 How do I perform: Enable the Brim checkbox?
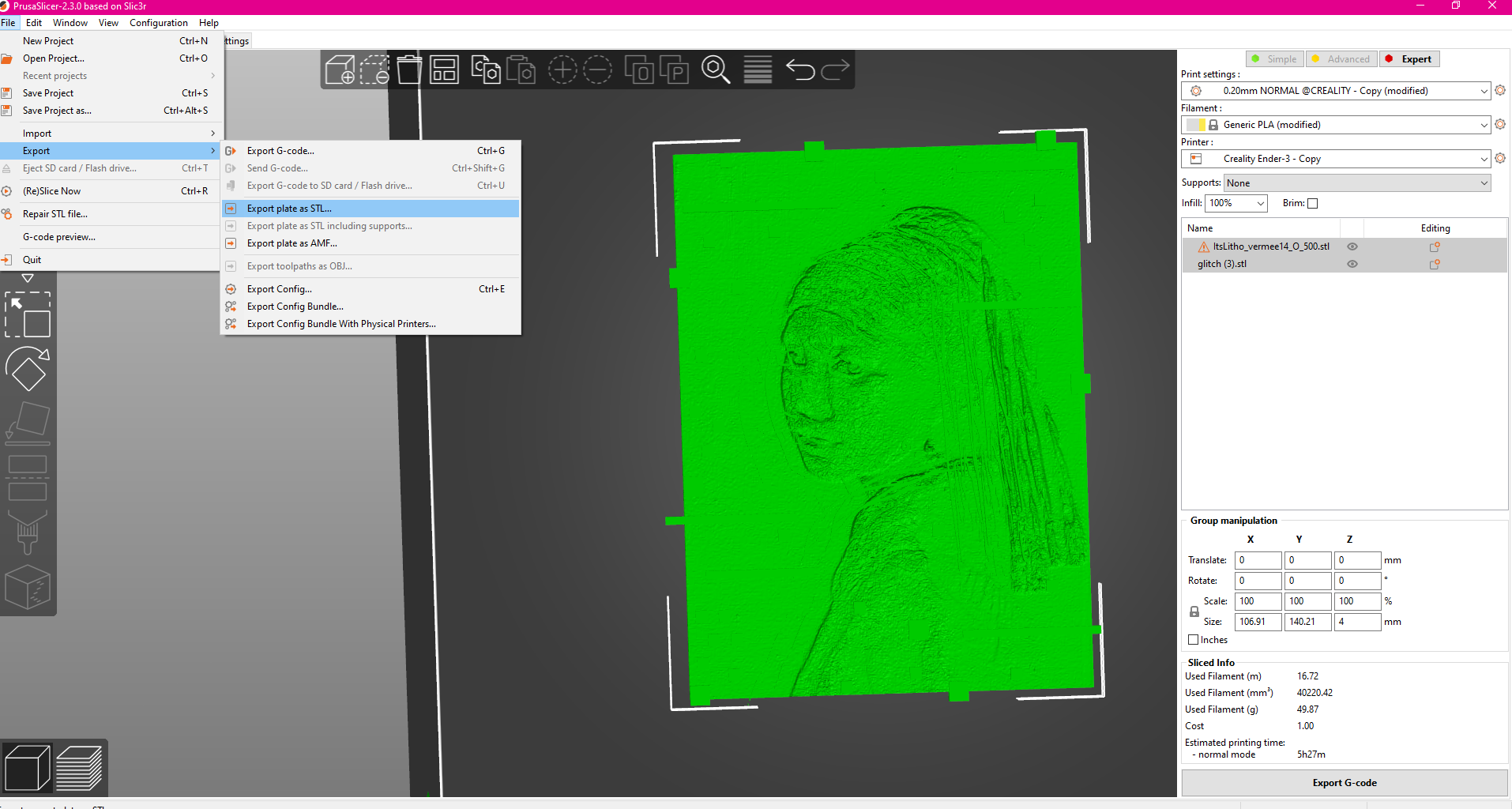pyautogui.click(x=1313, y=203)
